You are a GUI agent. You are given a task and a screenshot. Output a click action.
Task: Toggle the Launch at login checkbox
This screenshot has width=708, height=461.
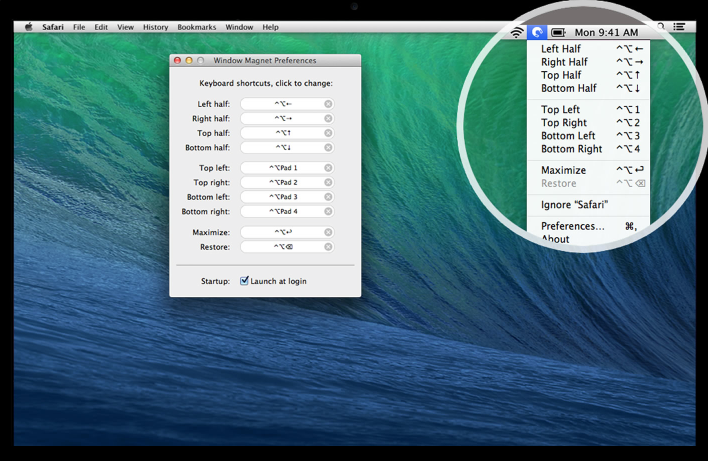tap(245, 281)
